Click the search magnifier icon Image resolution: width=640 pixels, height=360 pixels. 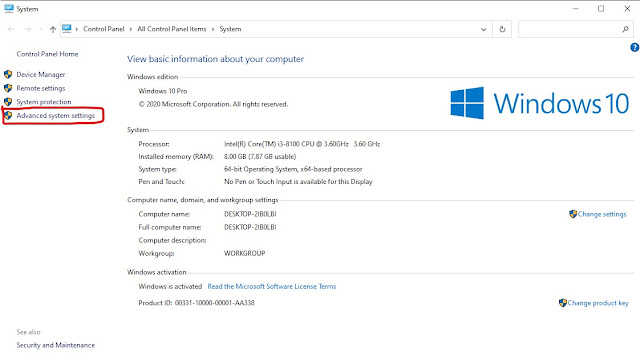point(625,29)
